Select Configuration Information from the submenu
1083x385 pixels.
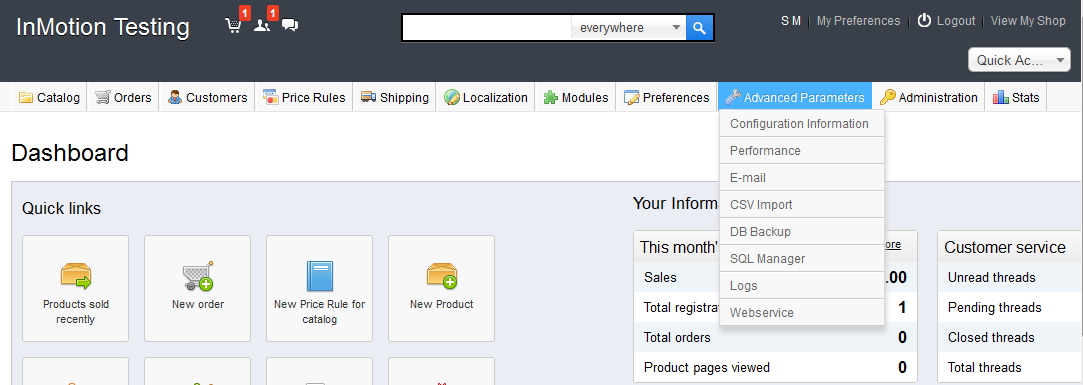(x=802, y=124)
